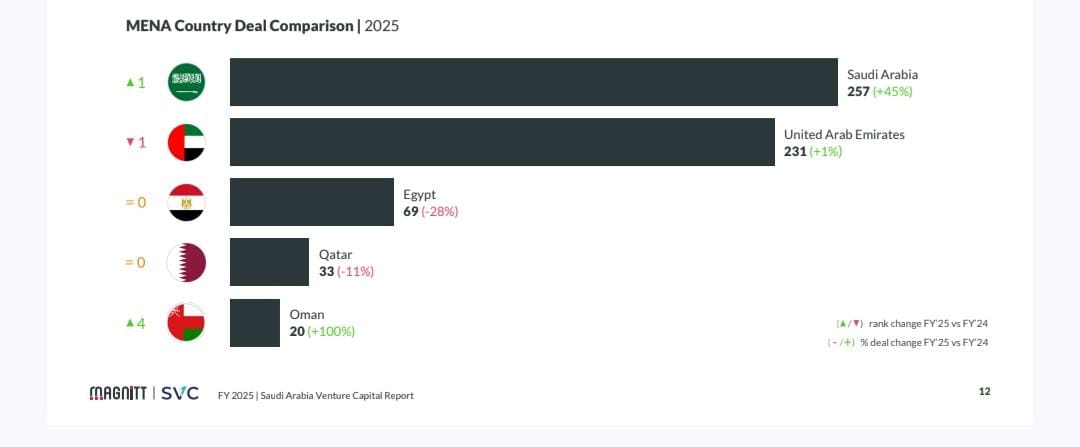This screenshot has height=447, width=1080.
Task: Select the United Arab Emirates deal bar
Action: tap(502, 142)
